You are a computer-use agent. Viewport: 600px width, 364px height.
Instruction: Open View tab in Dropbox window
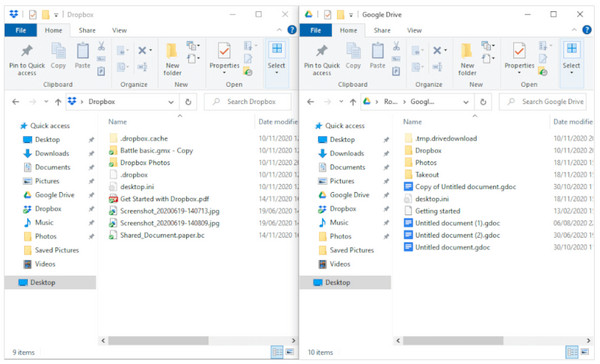click(x=119, y=30)
